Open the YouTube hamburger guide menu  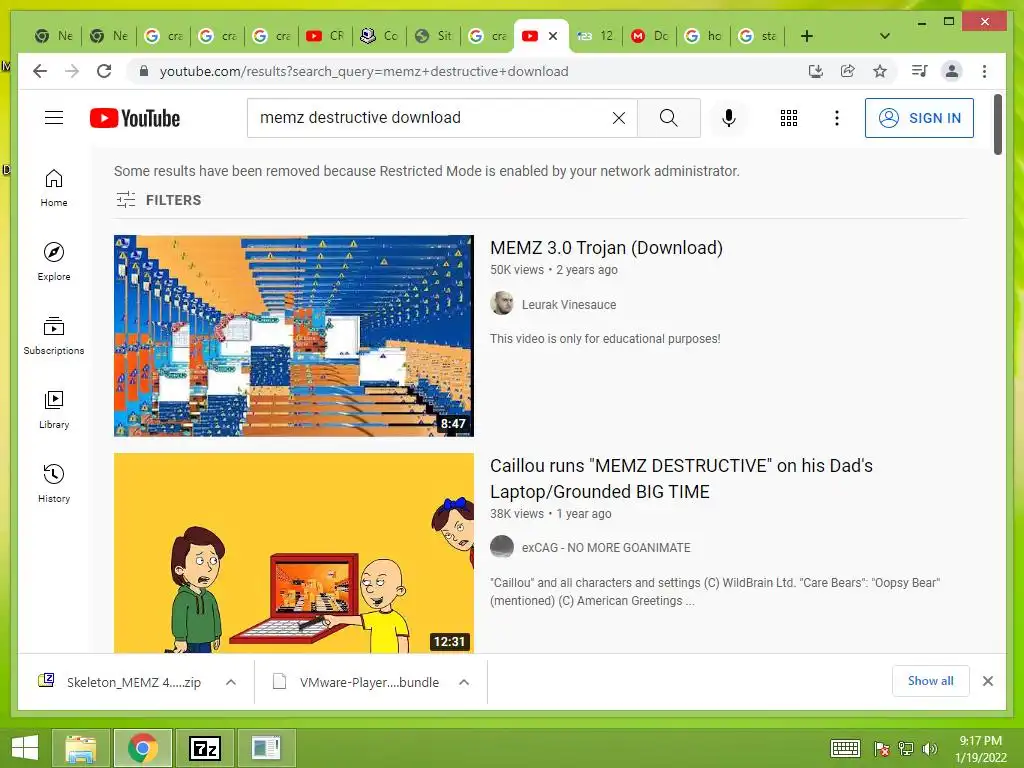pos(54,118)
